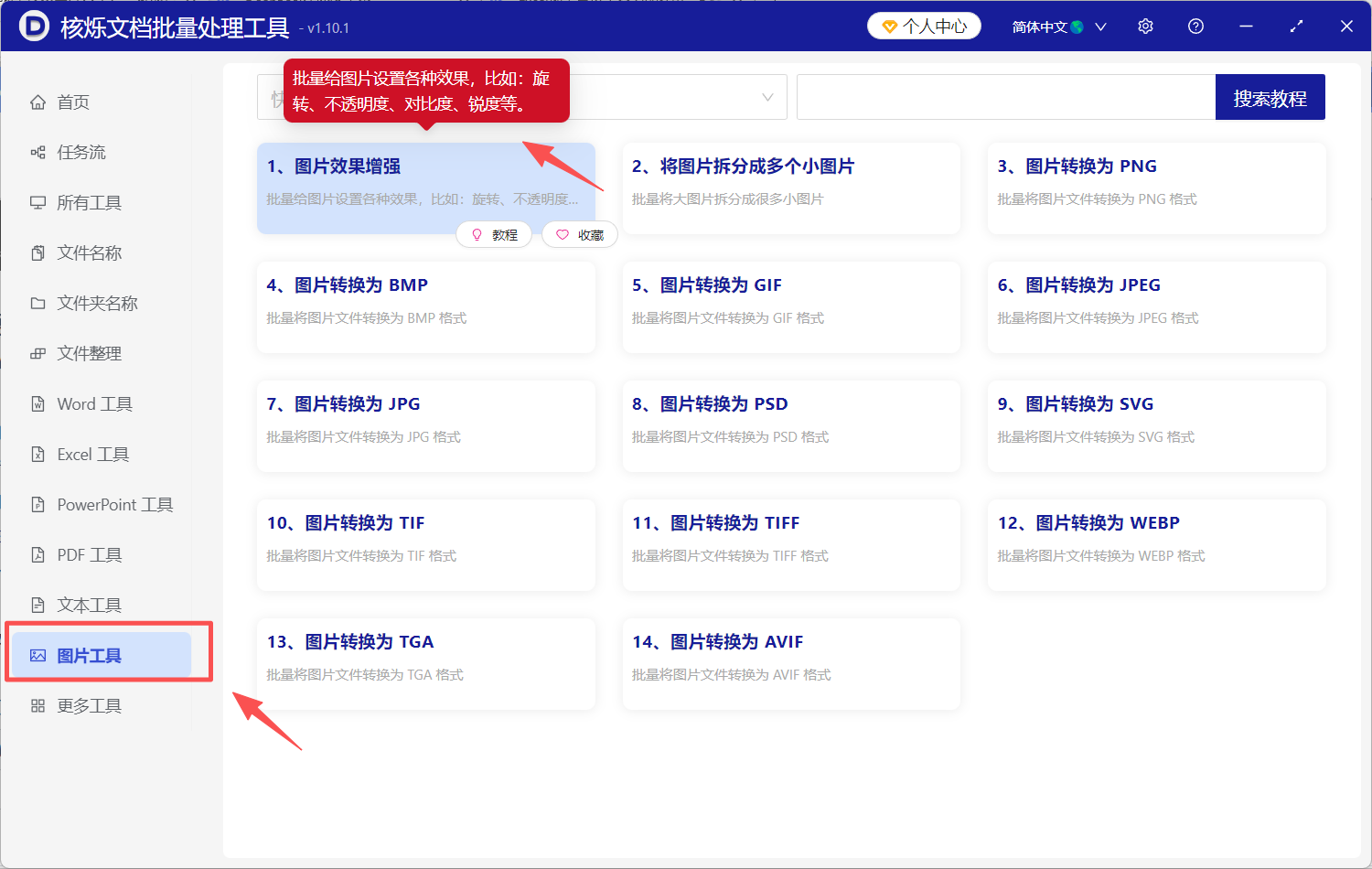Open the 首页 home icon in sidebar

coord(38,102)
